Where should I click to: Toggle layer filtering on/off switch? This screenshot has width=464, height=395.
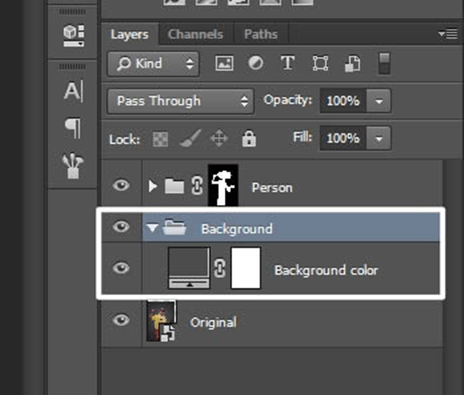point(384,63)
